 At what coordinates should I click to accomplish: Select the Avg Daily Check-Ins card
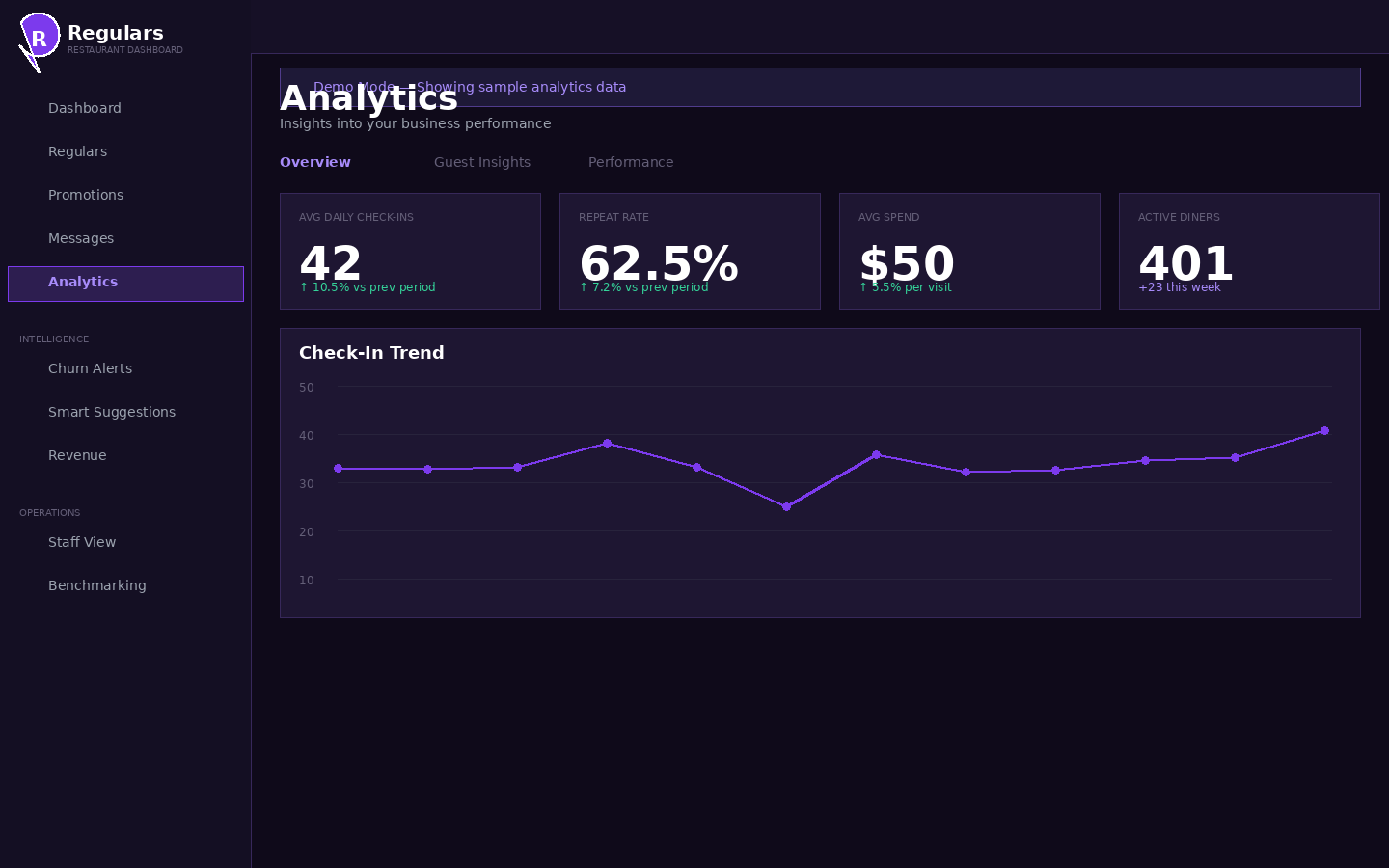coord(410,251)
